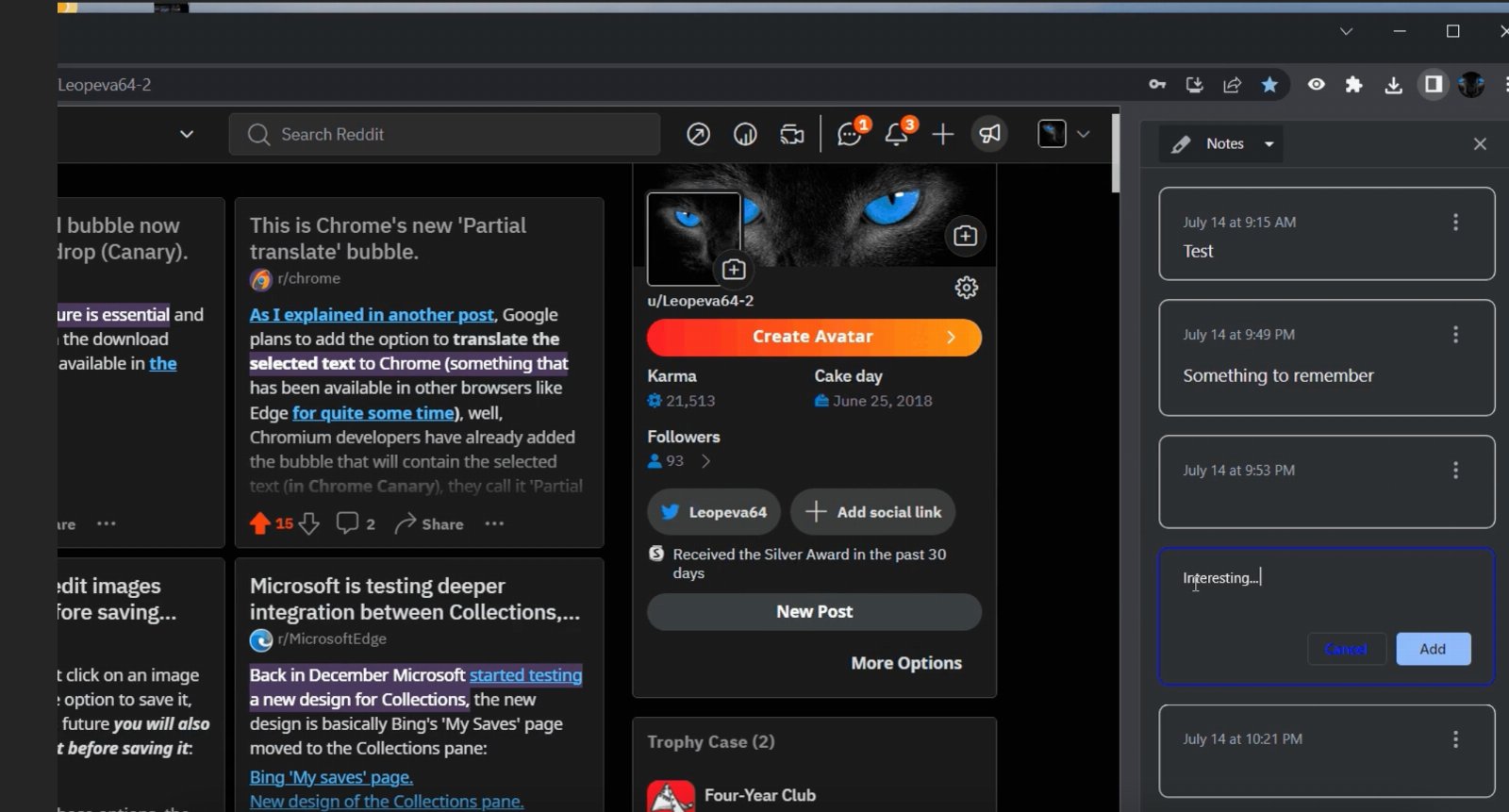Focus the Search Reddit field
Image resolution: width=1509 pixels, height=812 pixels.
[x=444, y=134]
